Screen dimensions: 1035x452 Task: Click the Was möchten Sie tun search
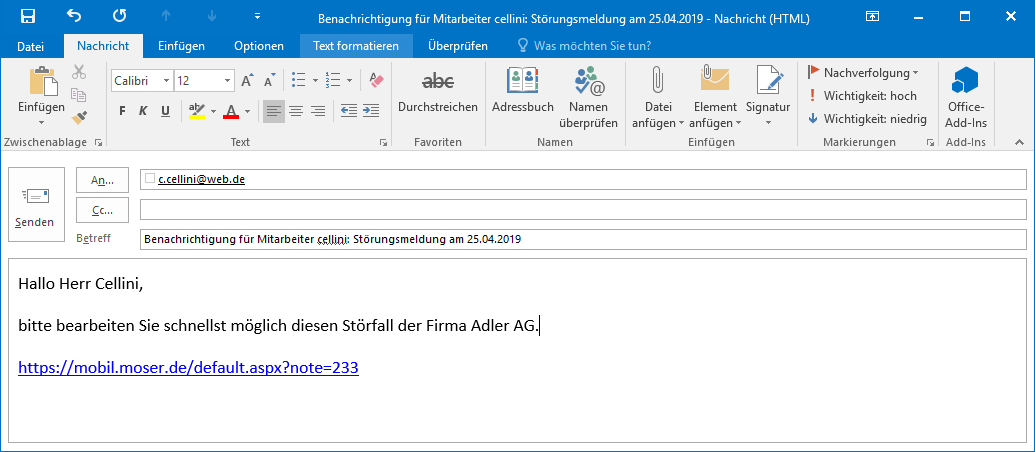pos(585,46)
